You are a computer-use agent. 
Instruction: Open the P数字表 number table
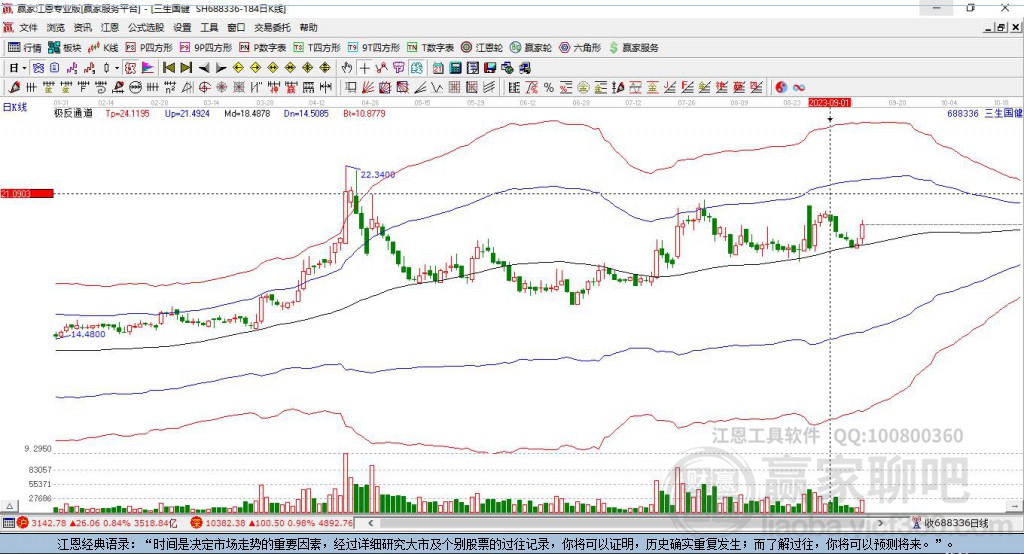(x=263, y=48)
